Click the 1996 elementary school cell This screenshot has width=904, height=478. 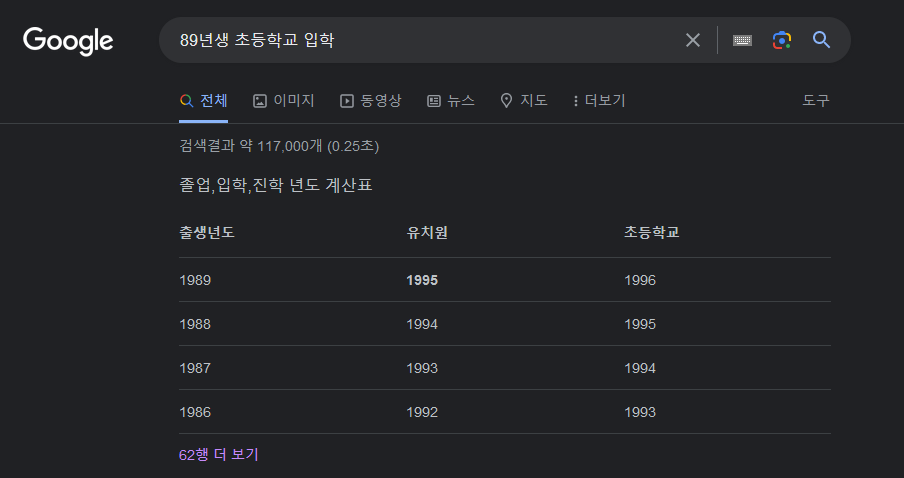click(640, 280)
